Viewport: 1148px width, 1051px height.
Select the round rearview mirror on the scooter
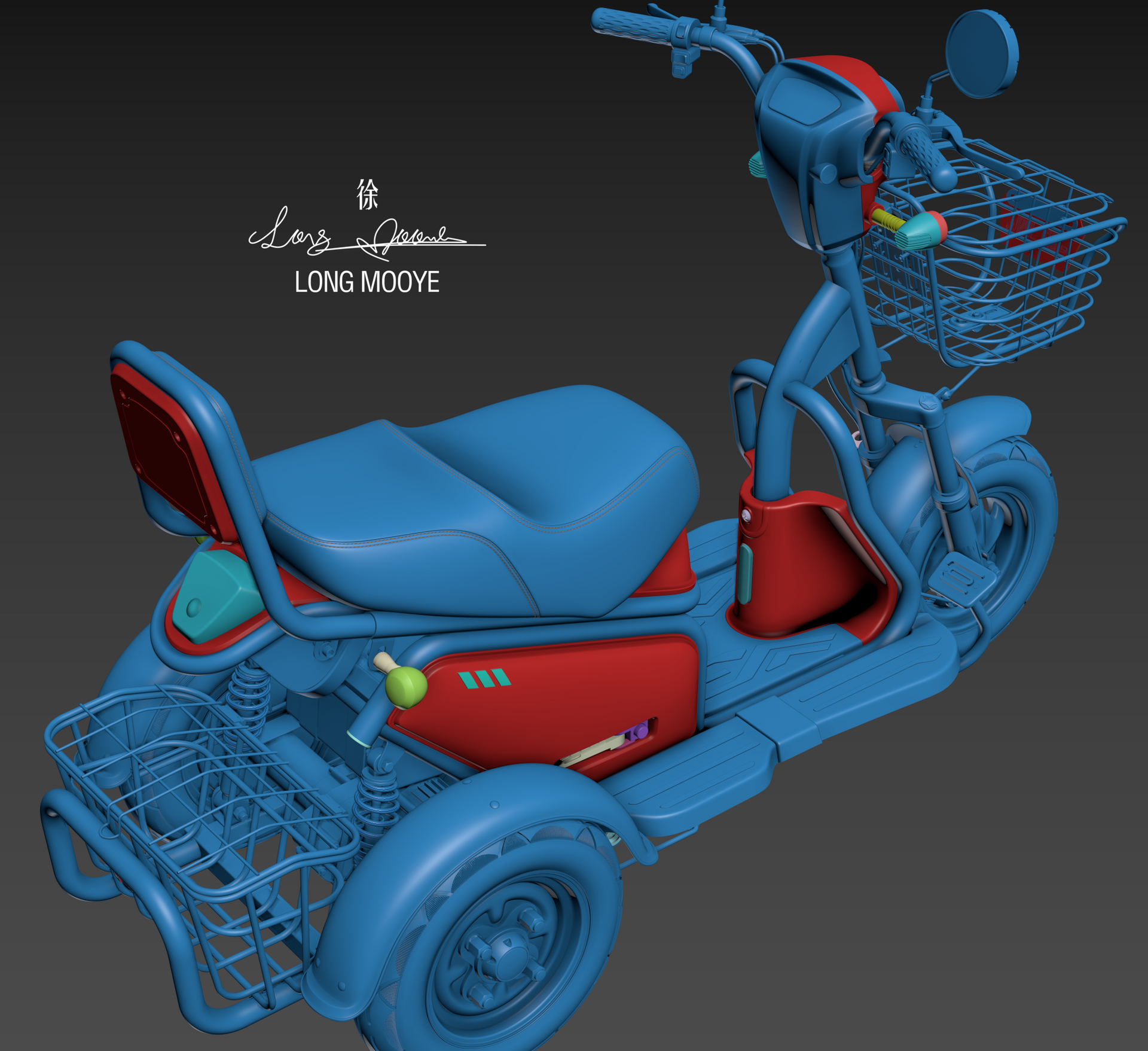click(981, 54)
